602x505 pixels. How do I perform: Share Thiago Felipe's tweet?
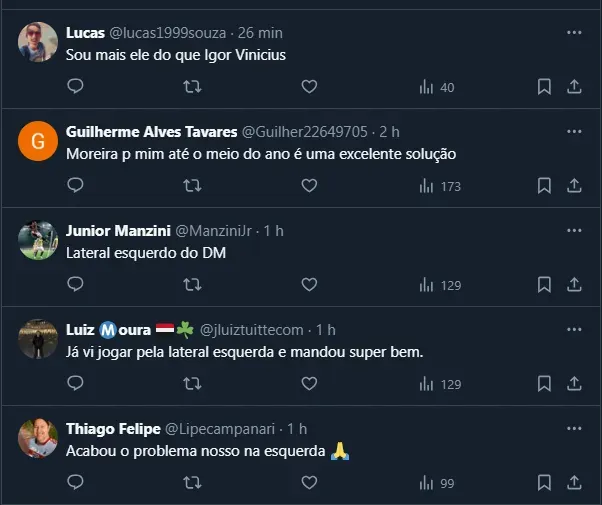tap(575, 483)
